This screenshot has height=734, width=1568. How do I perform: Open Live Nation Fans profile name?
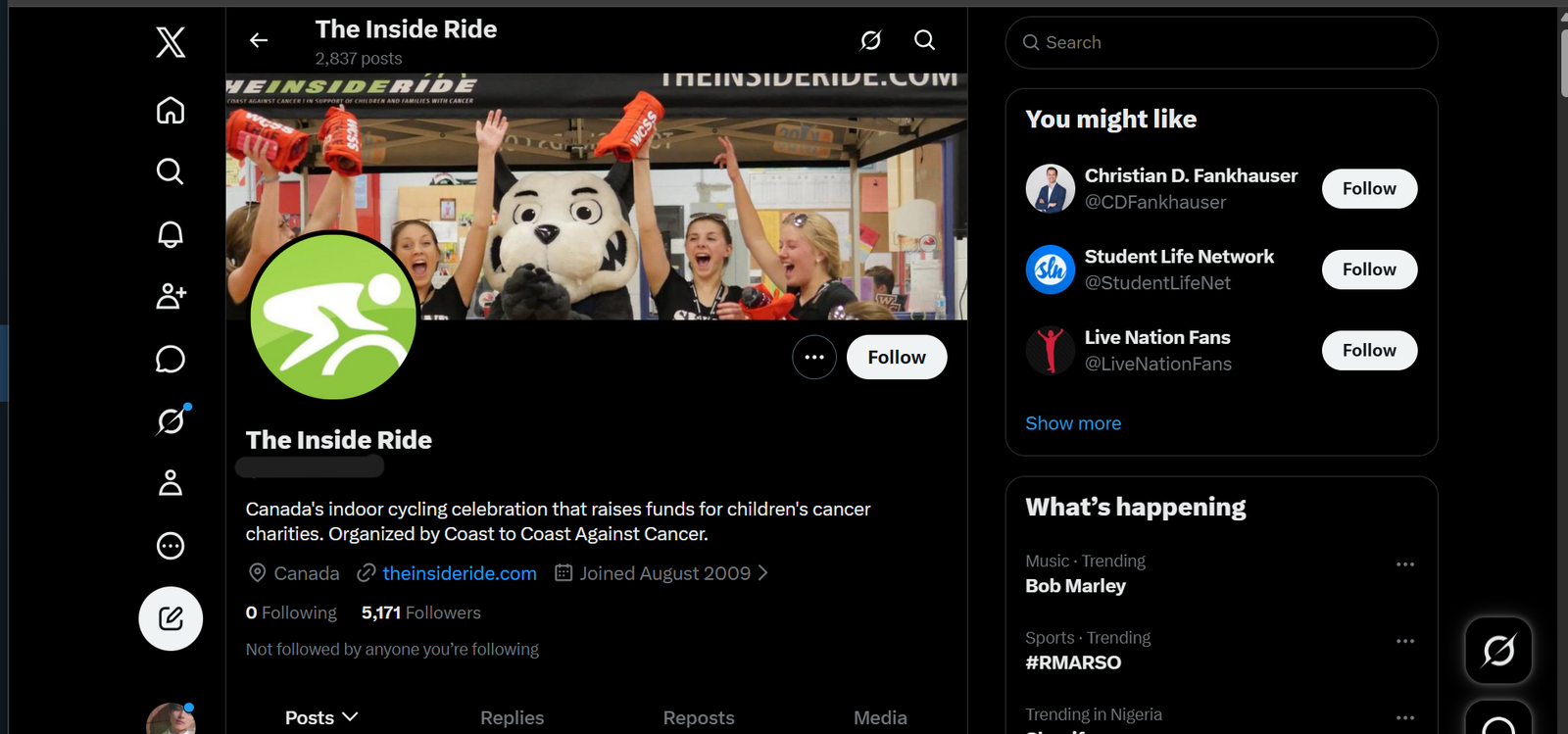[1157, 337]
